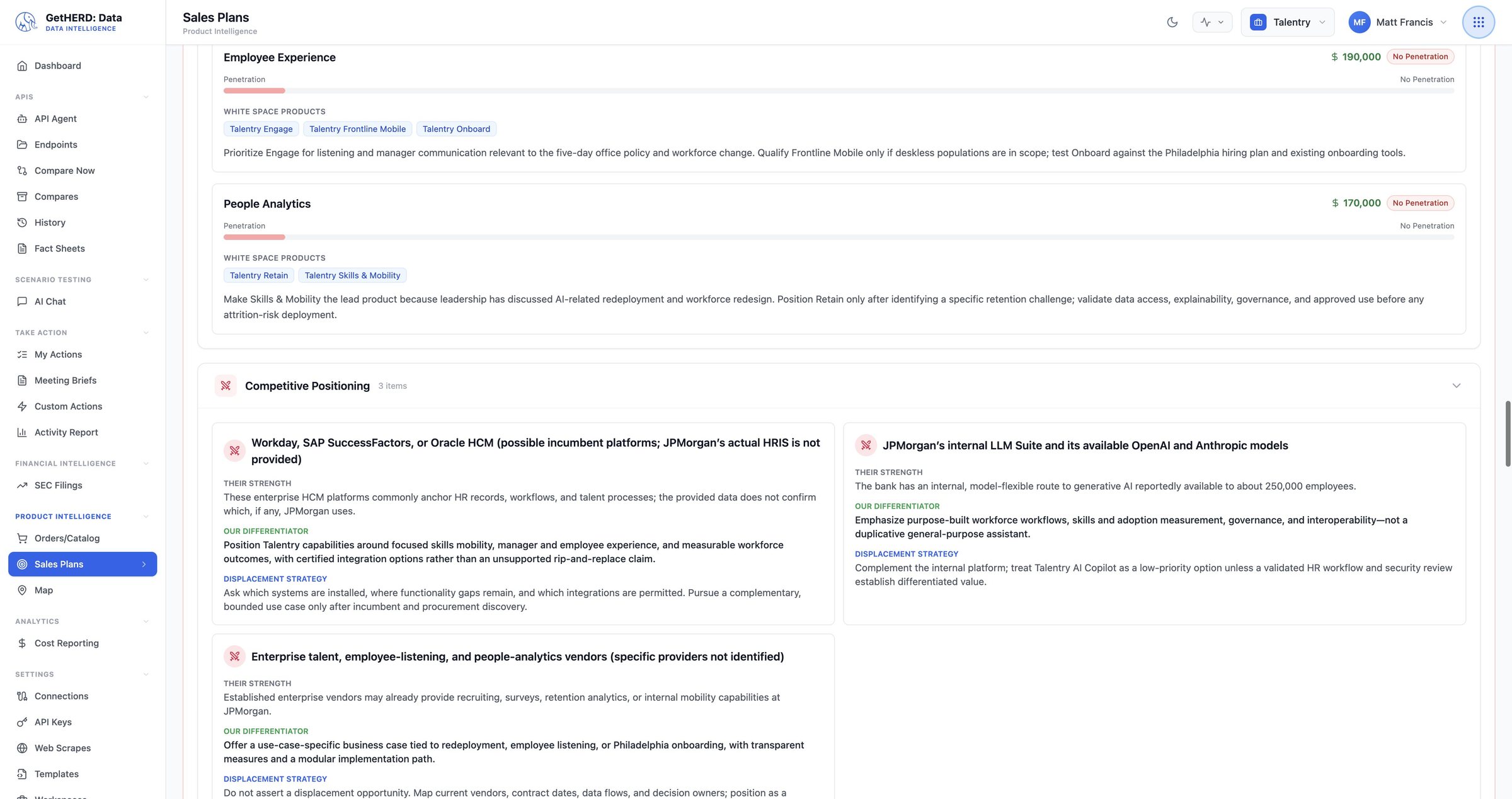The height and width of the screenshot is (799, 1512).
Task: Collapse the Competitive Positioning section
Action: tap(1456, 386)
